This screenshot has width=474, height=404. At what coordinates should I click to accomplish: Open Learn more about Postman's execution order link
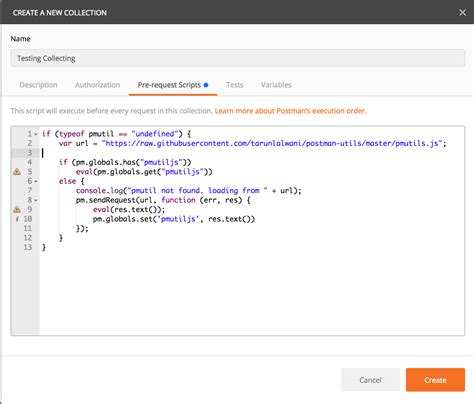(x=290, y=111)
